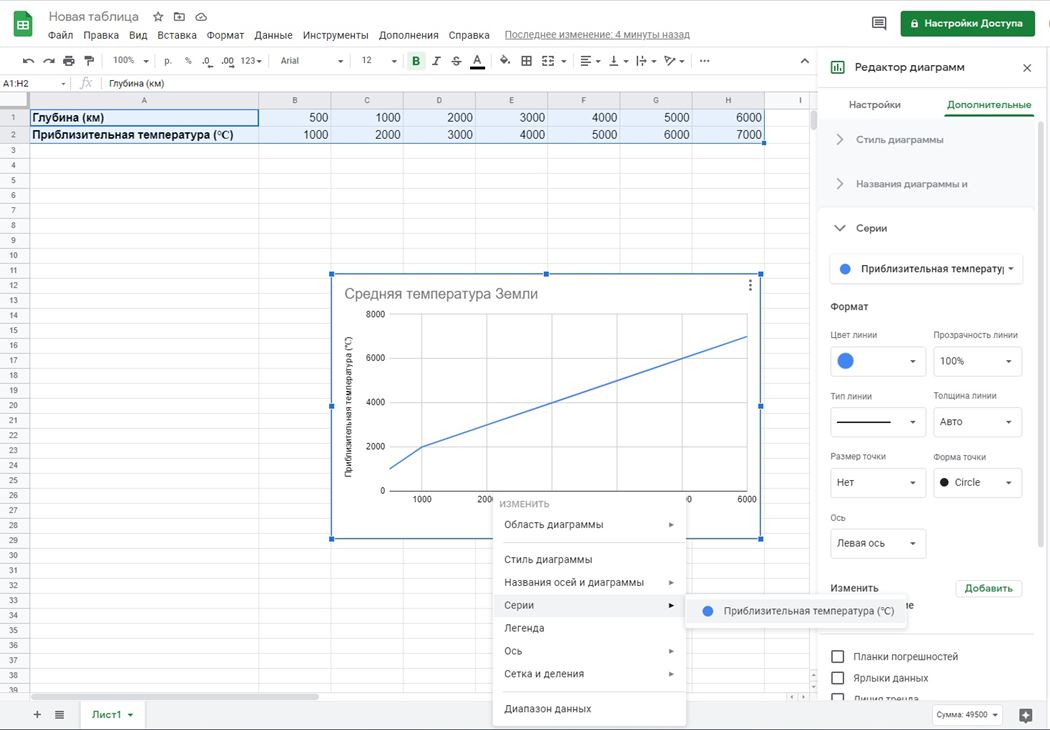Screen dimensions: 1050x730
Task: Click the Добавить button
Action: click(988, 588)
